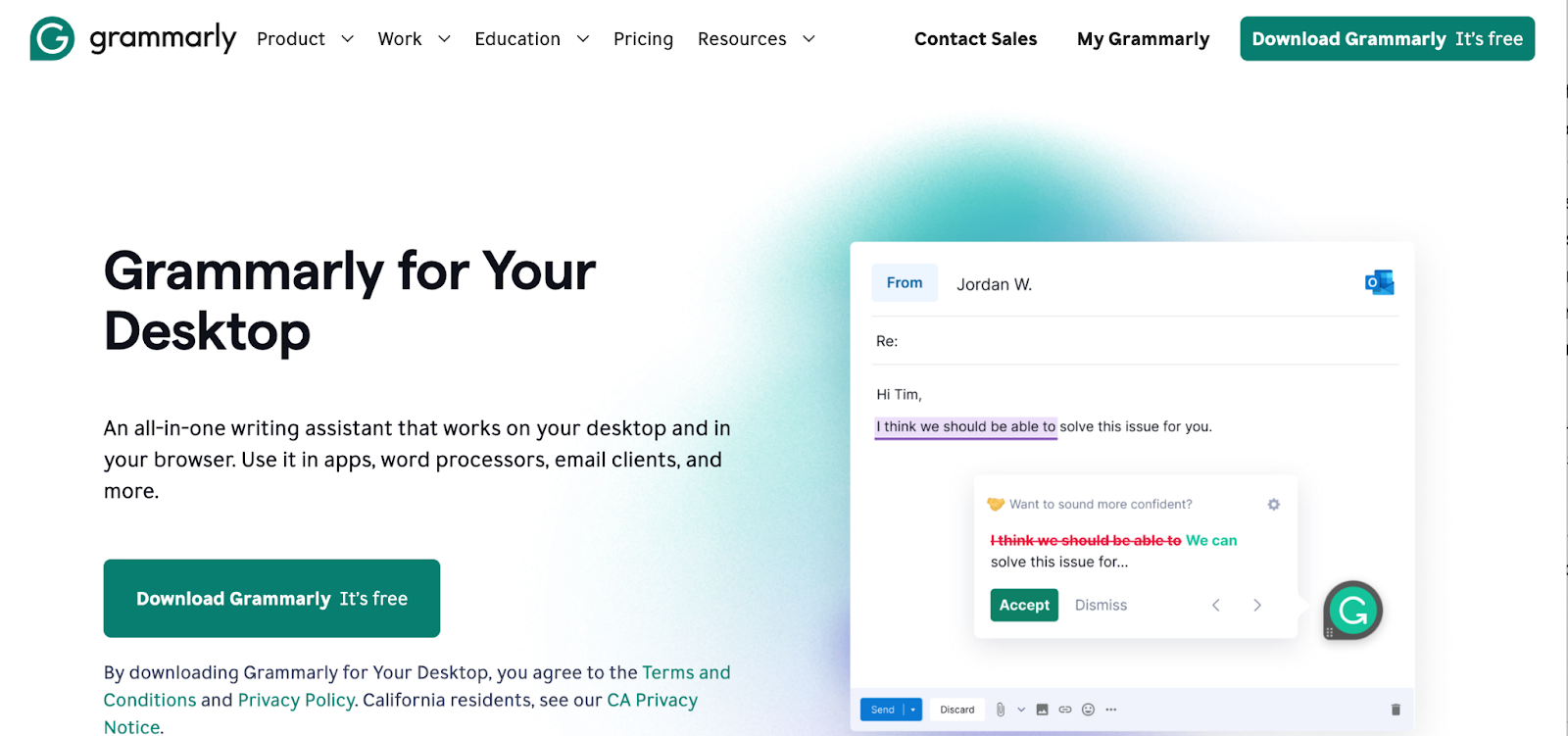
Task: Expand the Product dropdown menu
Action: (305, 39)
